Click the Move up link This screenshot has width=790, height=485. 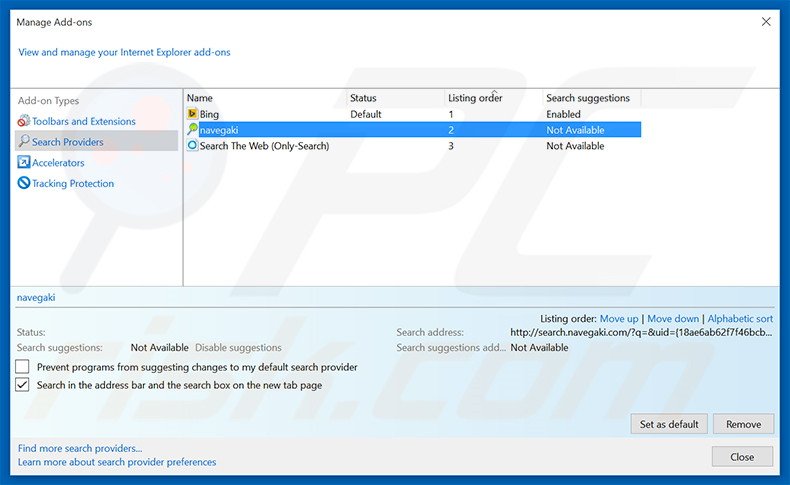tap(619, 319)
